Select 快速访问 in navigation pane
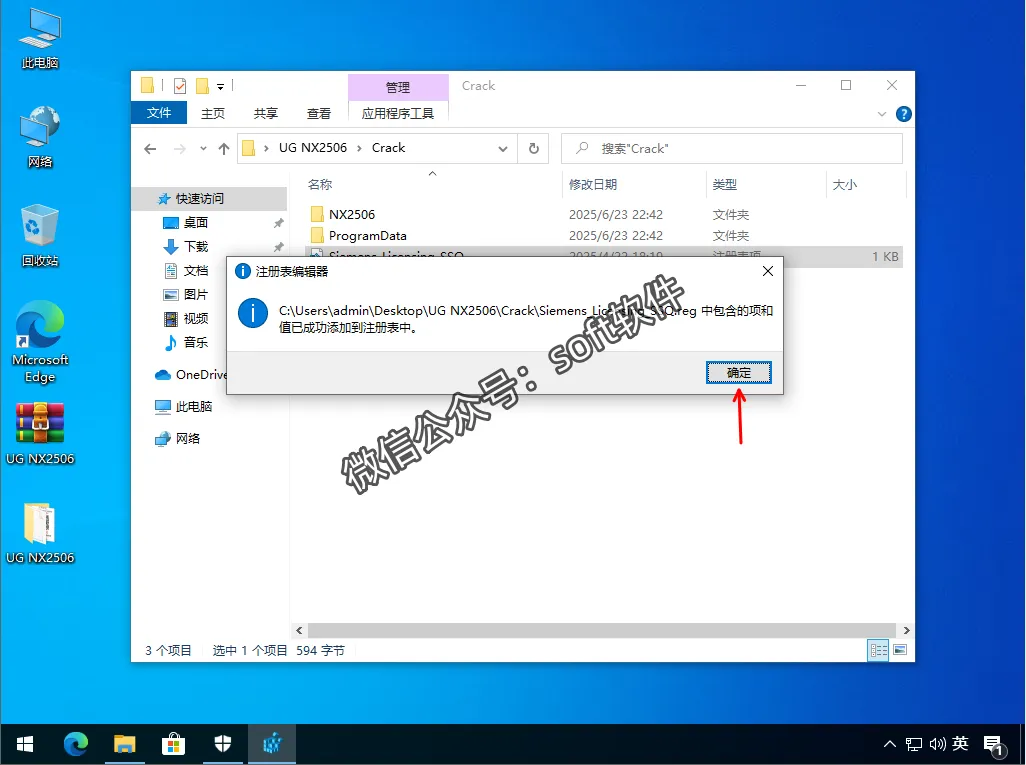This screenshot has height=765, width=1026. point(209,198)
